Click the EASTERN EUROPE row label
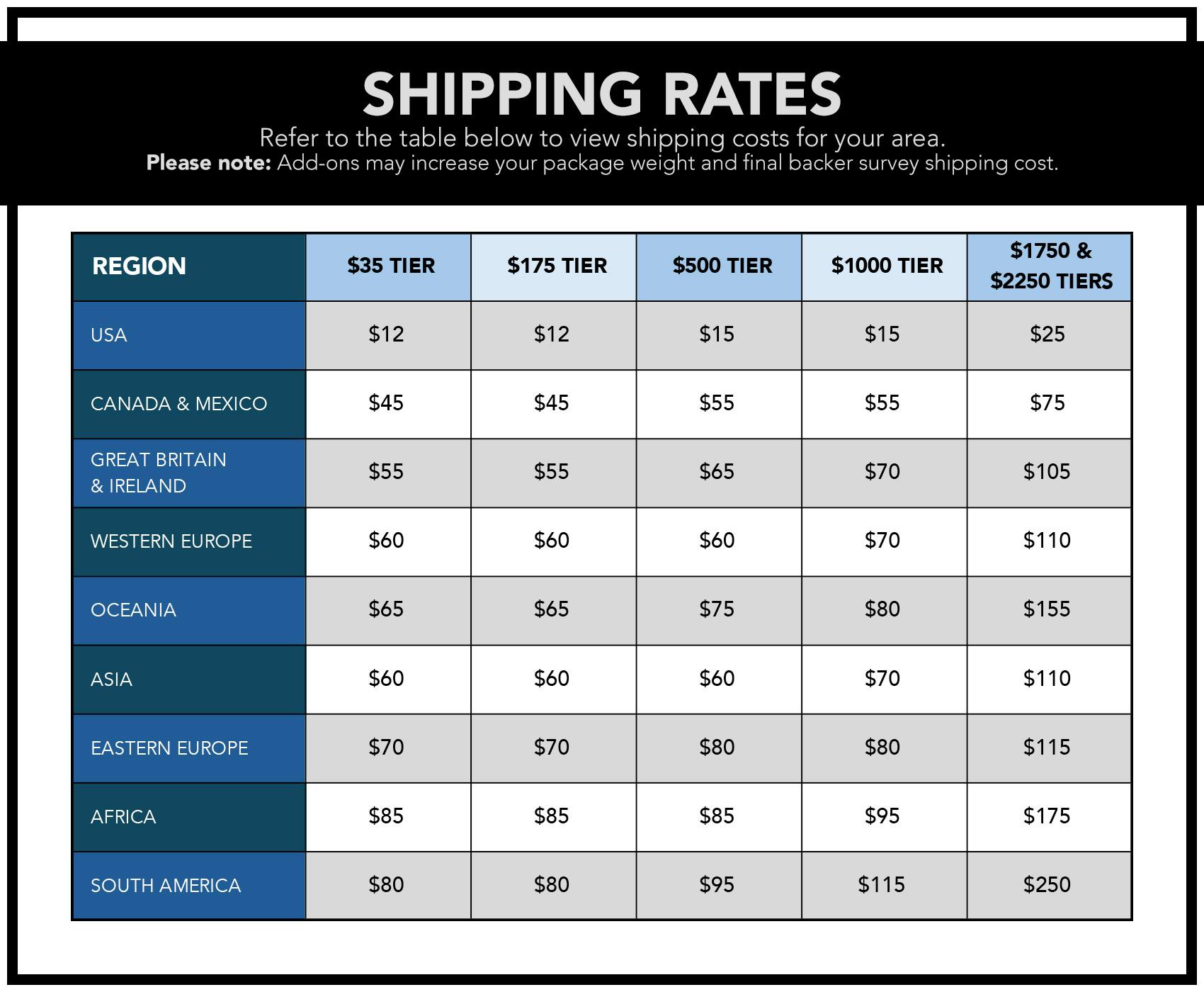 coord(169,748)
